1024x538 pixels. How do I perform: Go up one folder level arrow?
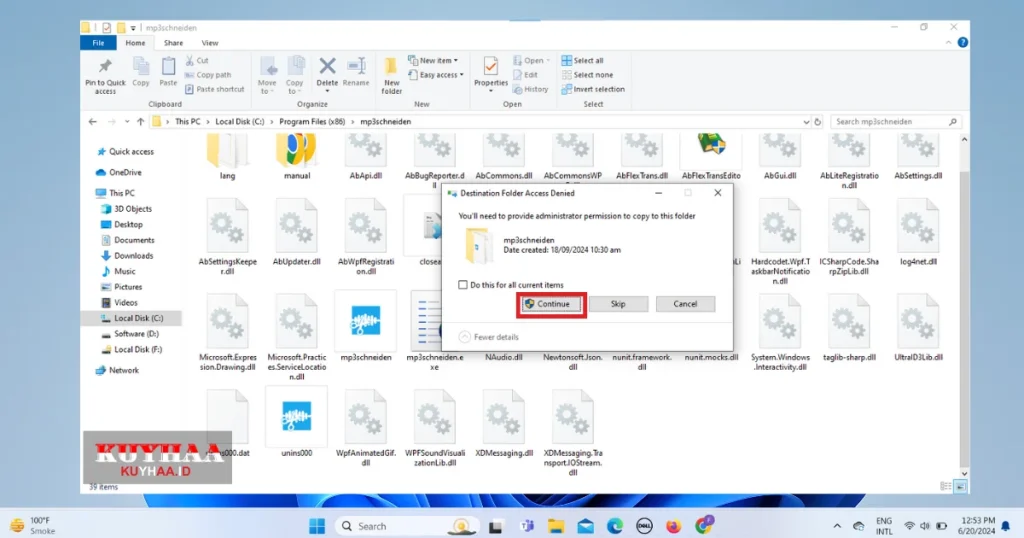[140, 122]
